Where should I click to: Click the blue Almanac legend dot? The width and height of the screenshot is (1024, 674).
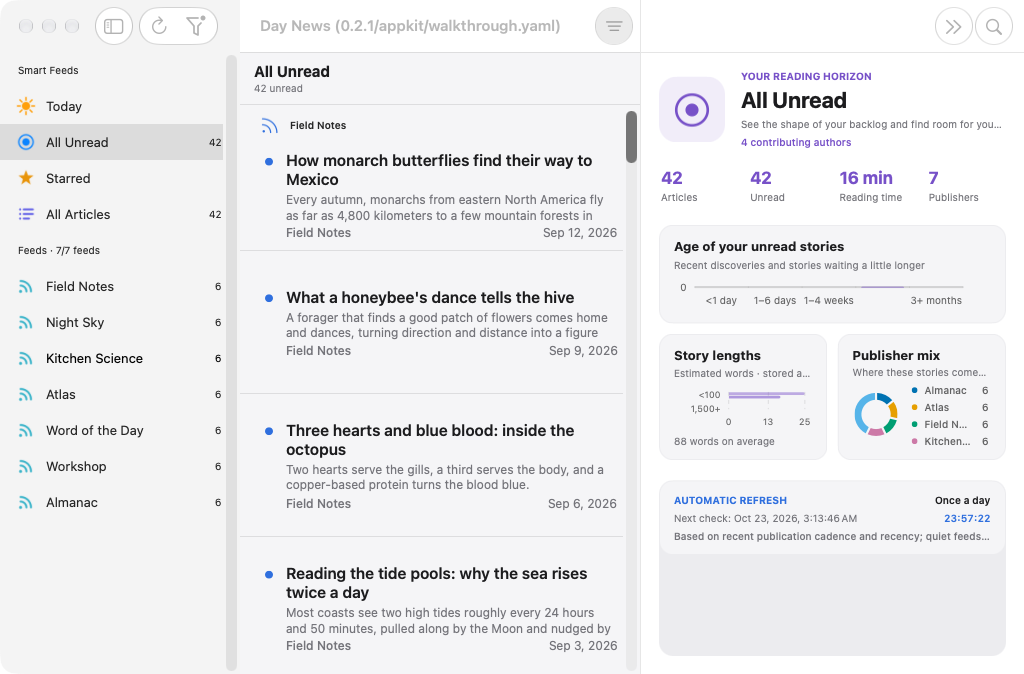point(914,390)
